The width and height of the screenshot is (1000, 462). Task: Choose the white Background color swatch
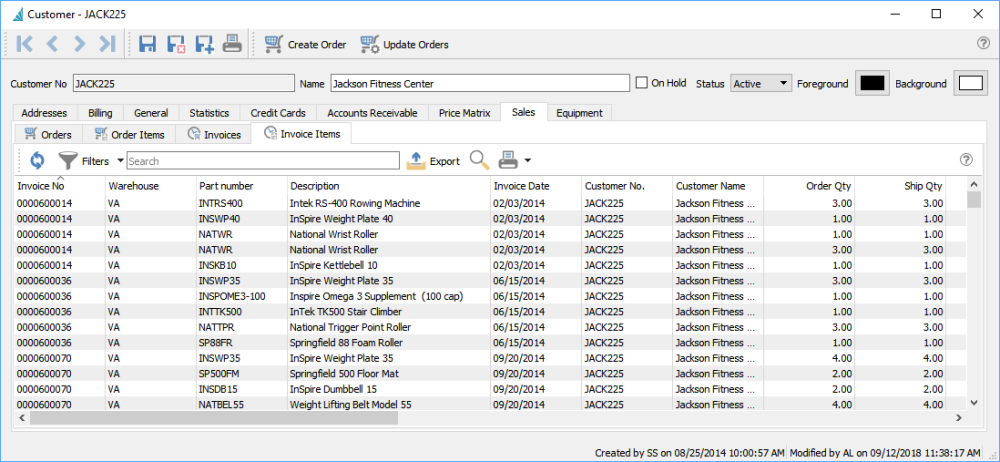tap(970, 83)
